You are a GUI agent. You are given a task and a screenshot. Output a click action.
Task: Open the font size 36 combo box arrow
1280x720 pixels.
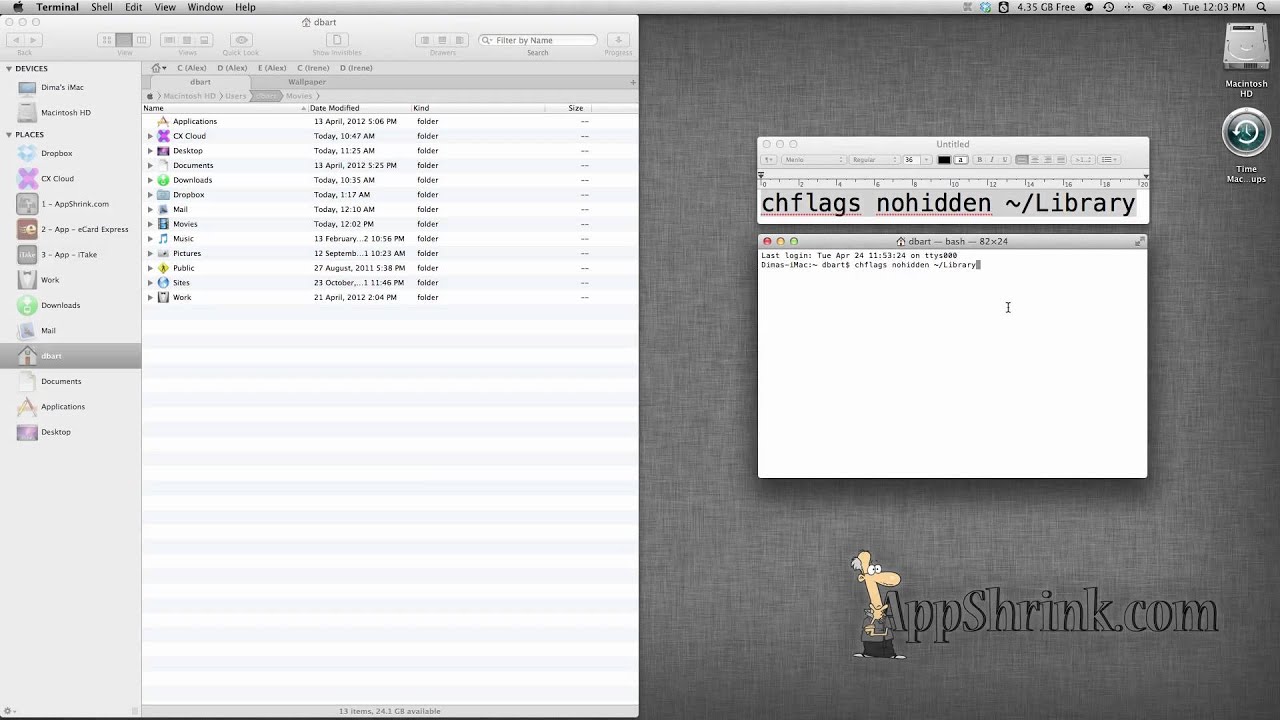click(926, 160)
